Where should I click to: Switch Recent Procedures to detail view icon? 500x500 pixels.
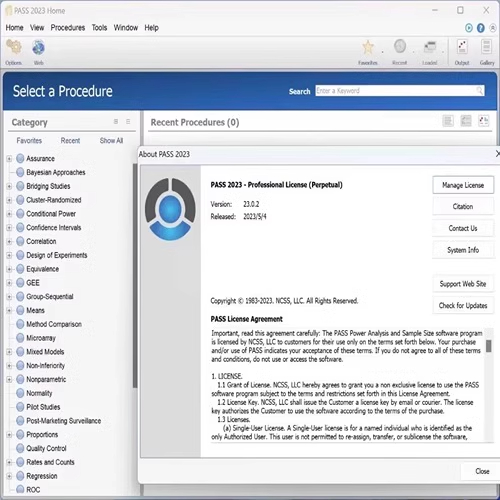[x=466, y=121]
